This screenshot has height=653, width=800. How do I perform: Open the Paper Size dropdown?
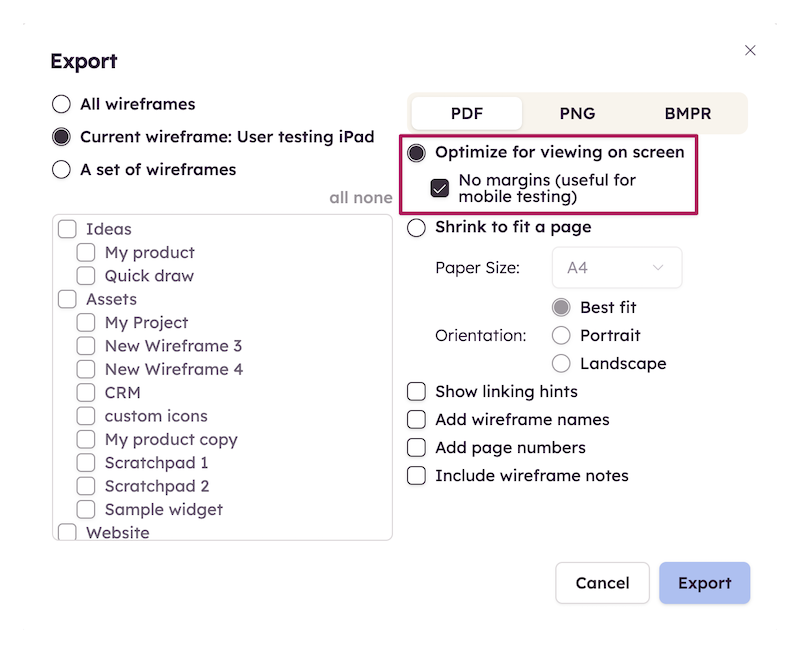pos(617,268)
